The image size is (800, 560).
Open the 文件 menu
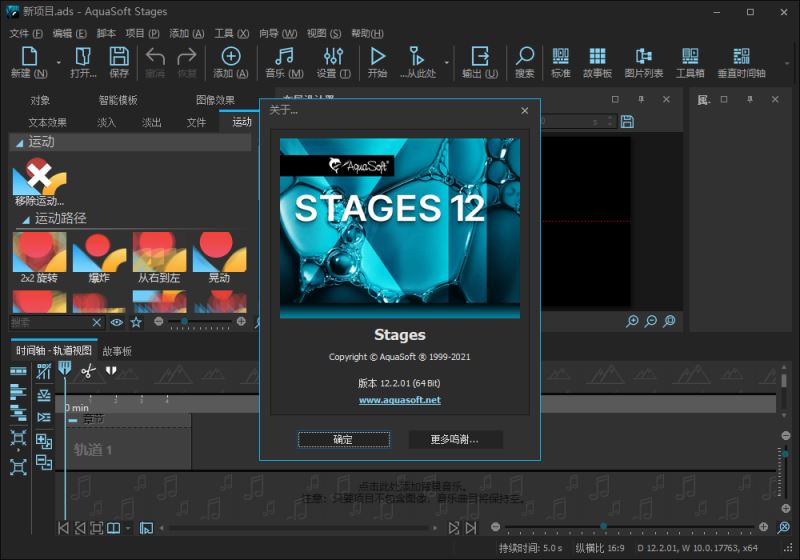tap(26, 33)
